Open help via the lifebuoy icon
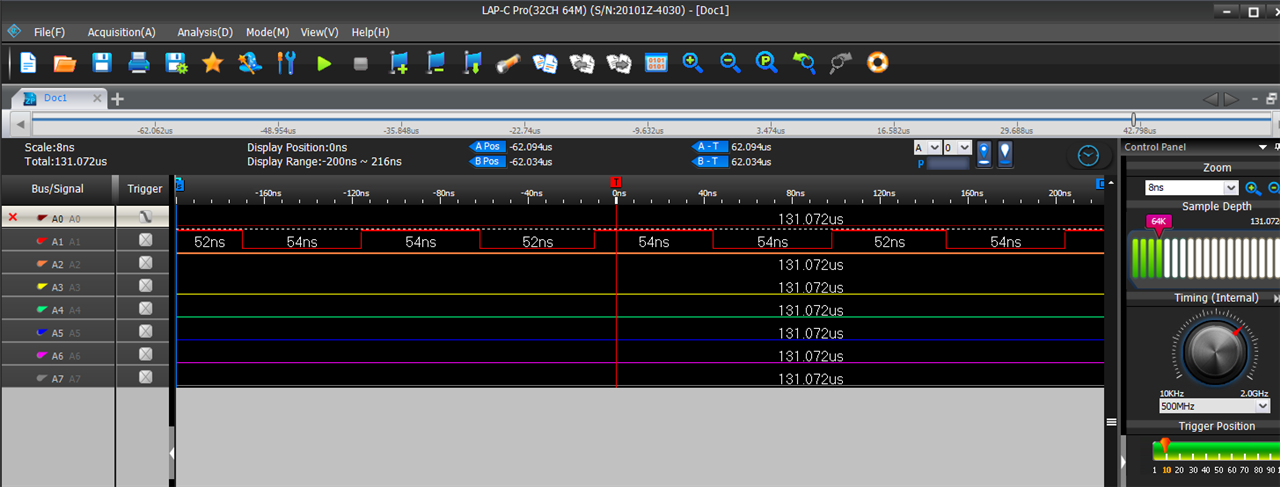Screen dimensions: 1280x487 878,63
